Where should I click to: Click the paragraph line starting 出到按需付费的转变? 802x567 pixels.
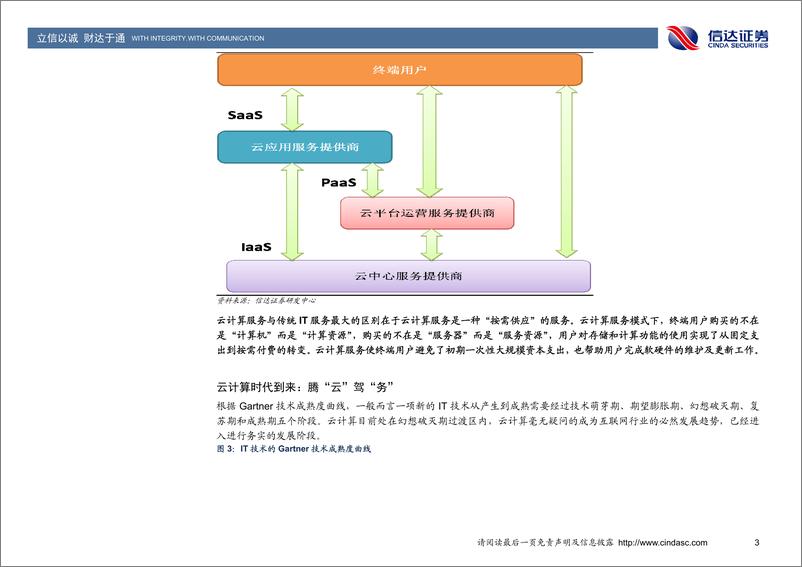coord(488,350)
